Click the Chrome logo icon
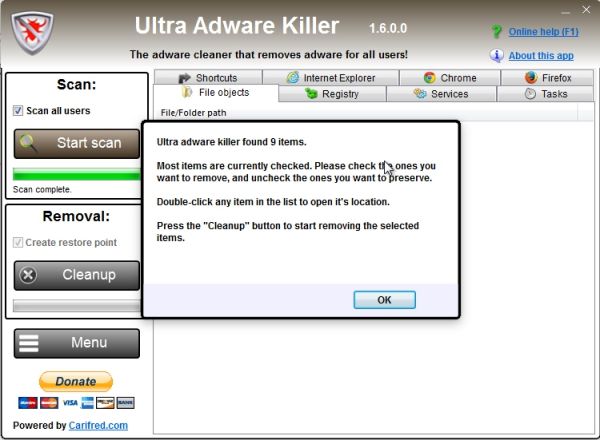The width and height of the screenshot is (600, 440). (x=430, y=78)
